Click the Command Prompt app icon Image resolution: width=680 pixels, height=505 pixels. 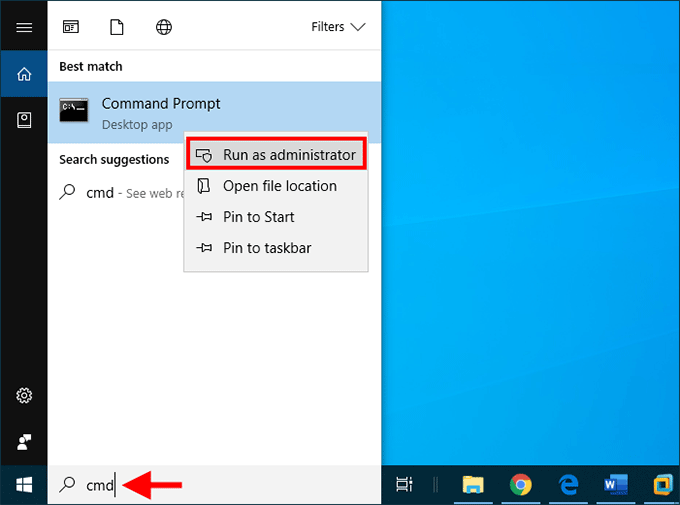pos(74,110)
